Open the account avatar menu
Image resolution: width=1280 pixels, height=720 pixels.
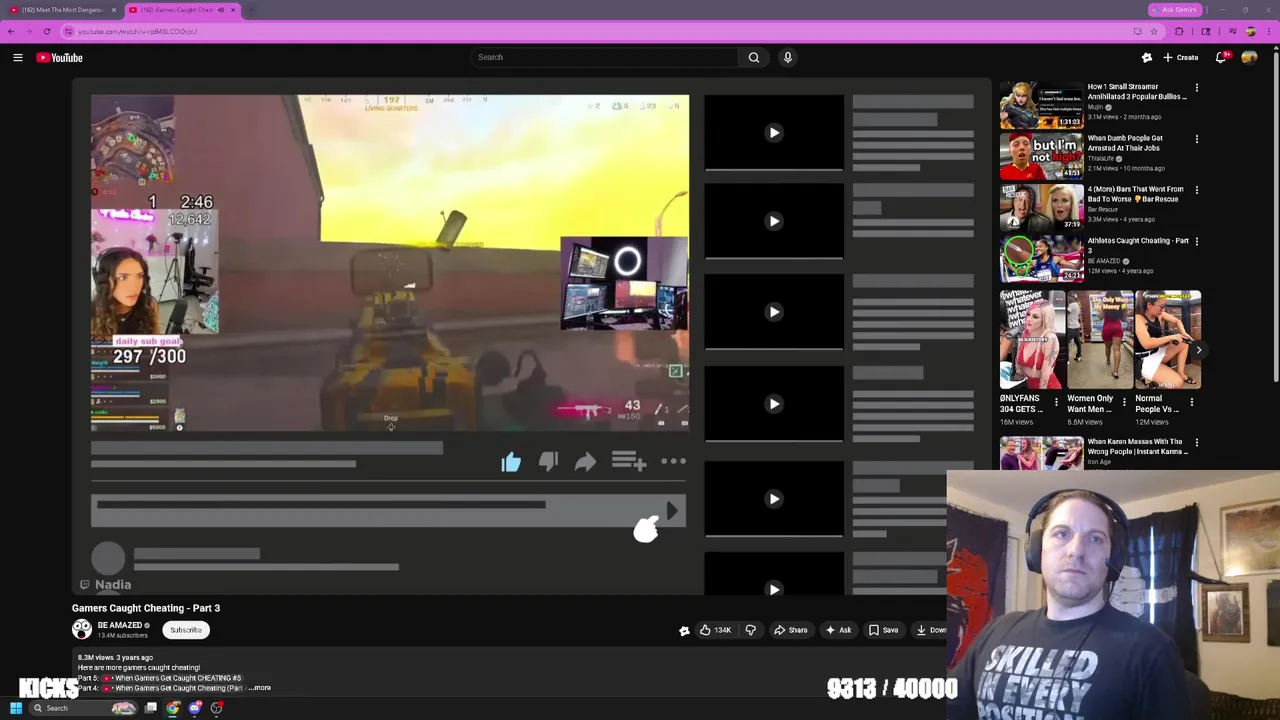coord(1249,58)
